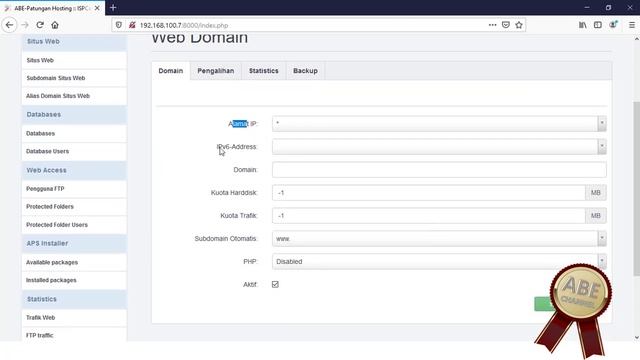Open the Subdomain Otomatis dropdown
Image resolution: width=640 pixels, height=360 pixels.
tap(439, 238)
